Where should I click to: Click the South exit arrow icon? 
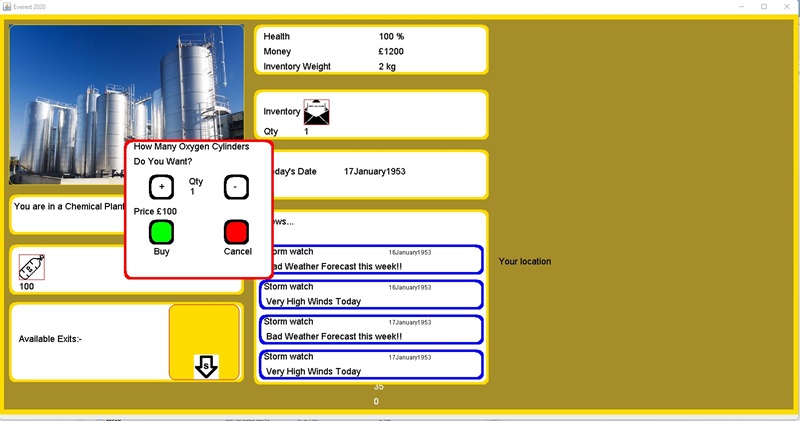click(206, 366)
